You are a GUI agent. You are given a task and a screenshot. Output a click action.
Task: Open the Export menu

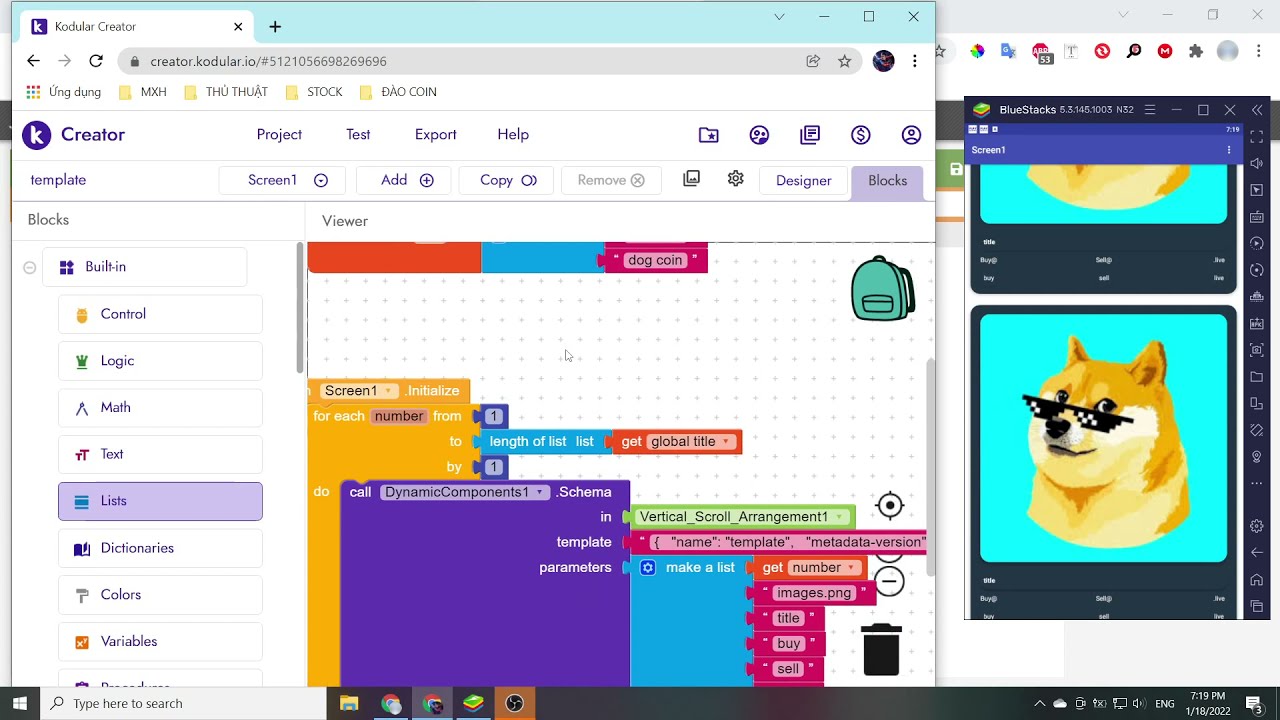click(436, 135)
